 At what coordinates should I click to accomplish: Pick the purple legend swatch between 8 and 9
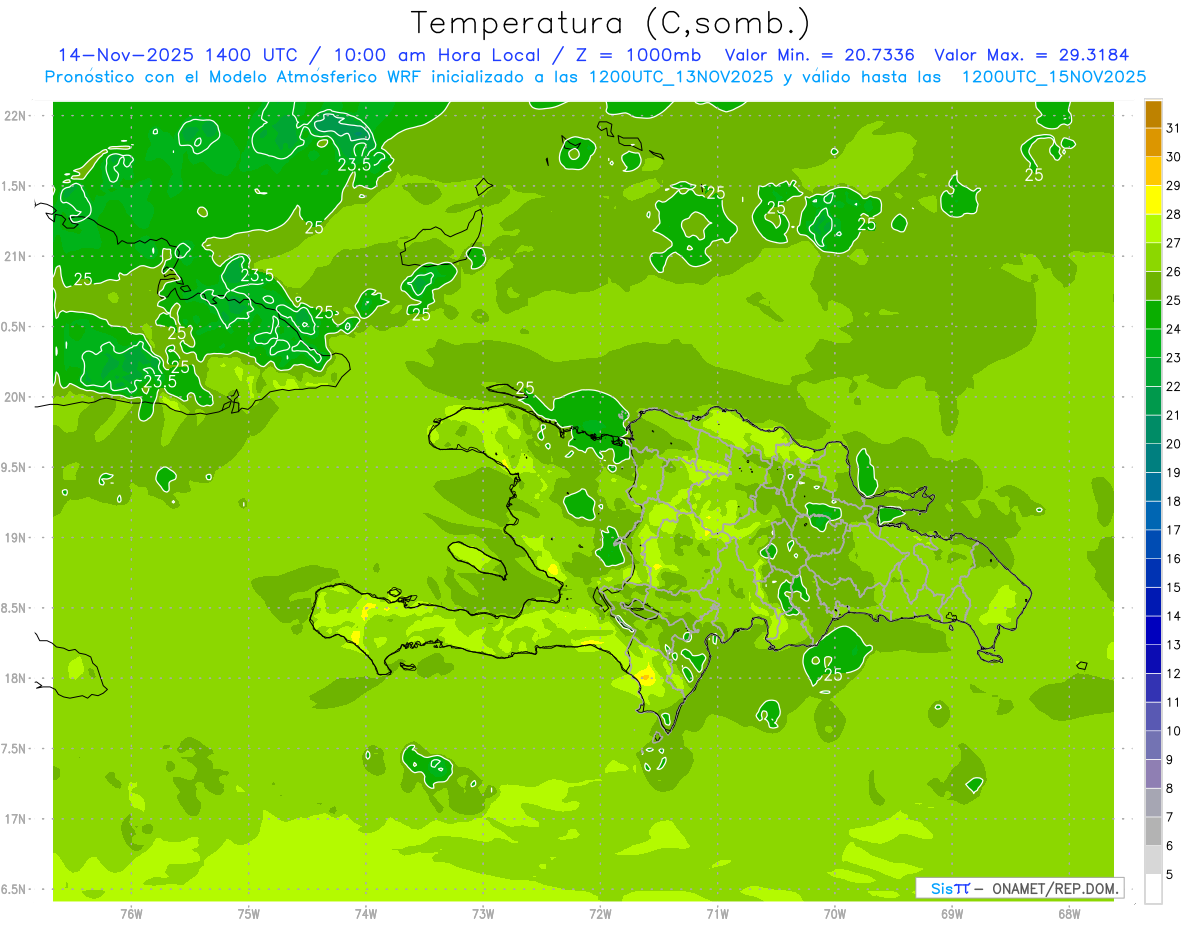click(x=1153, y=774)
